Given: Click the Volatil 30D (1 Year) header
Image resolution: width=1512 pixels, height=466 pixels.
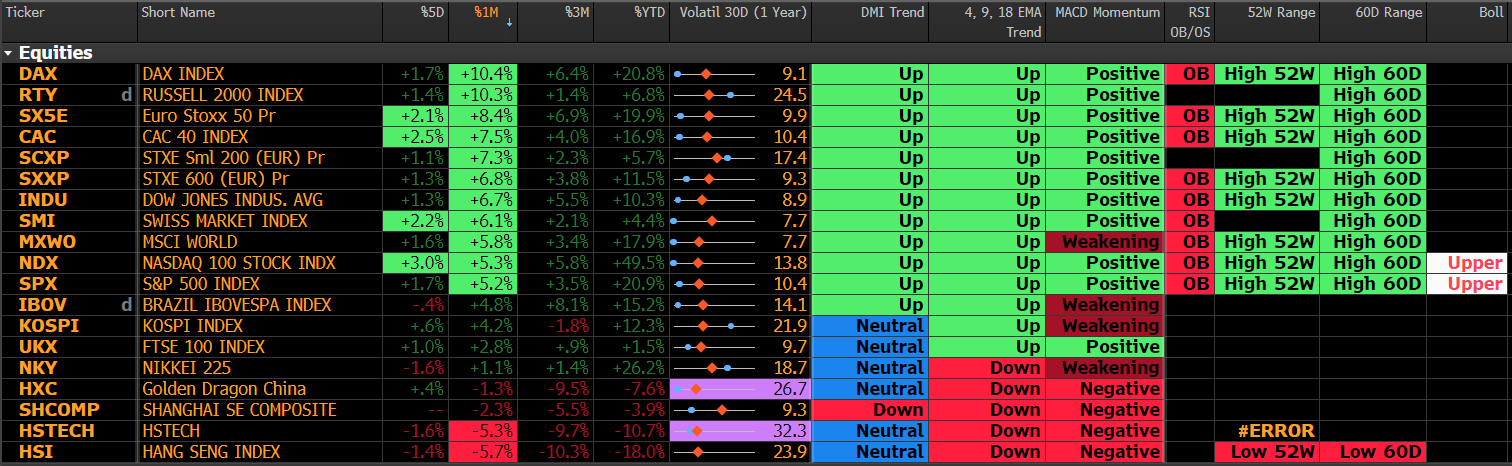Looking at the screenshot, I should 738,13.
